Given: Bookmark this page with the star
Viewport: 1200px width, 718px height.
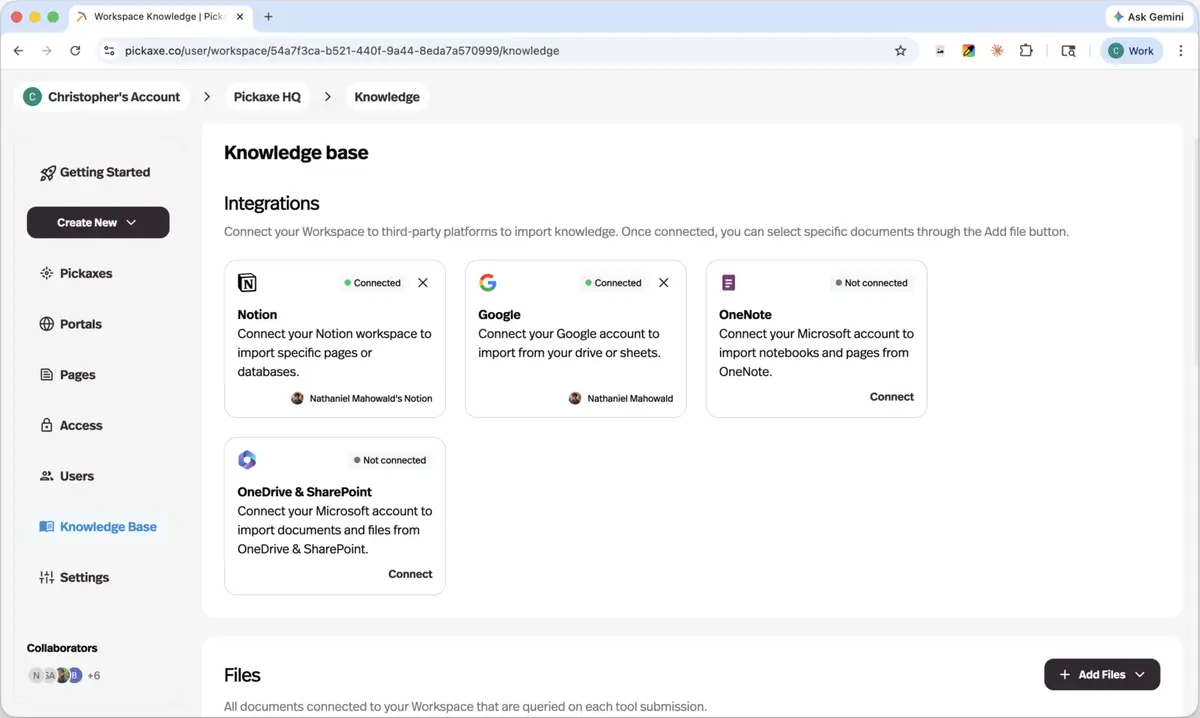Looking at the screenshot, I should click(900, 51).
